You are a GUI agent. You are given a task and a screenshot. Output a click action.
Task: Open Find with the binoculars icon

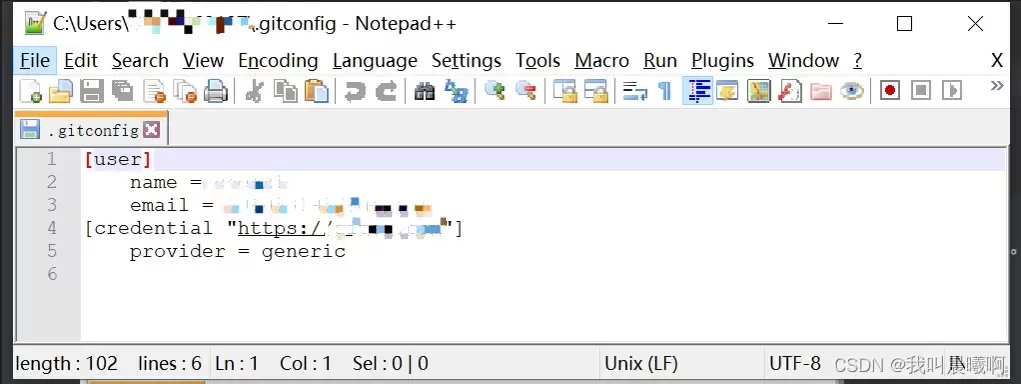pyautogui.click(x=425, y=91)
